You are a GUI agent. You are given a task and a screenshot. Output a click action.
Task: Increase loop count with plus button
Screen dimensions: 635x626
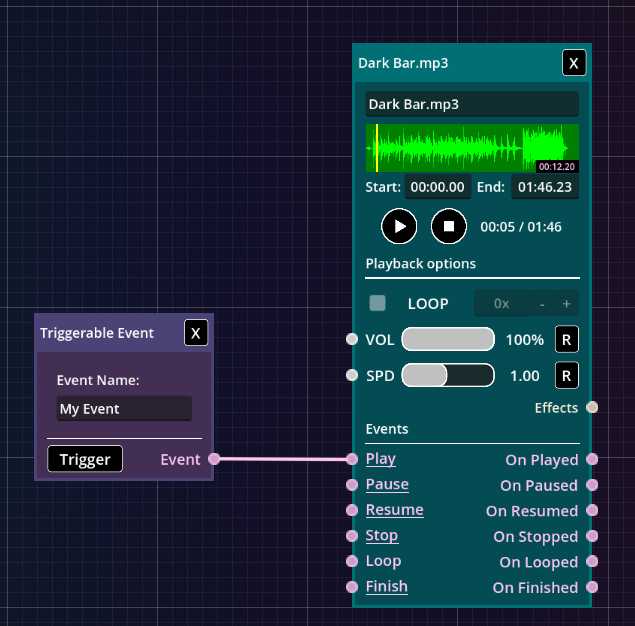(x=566, y=304)
